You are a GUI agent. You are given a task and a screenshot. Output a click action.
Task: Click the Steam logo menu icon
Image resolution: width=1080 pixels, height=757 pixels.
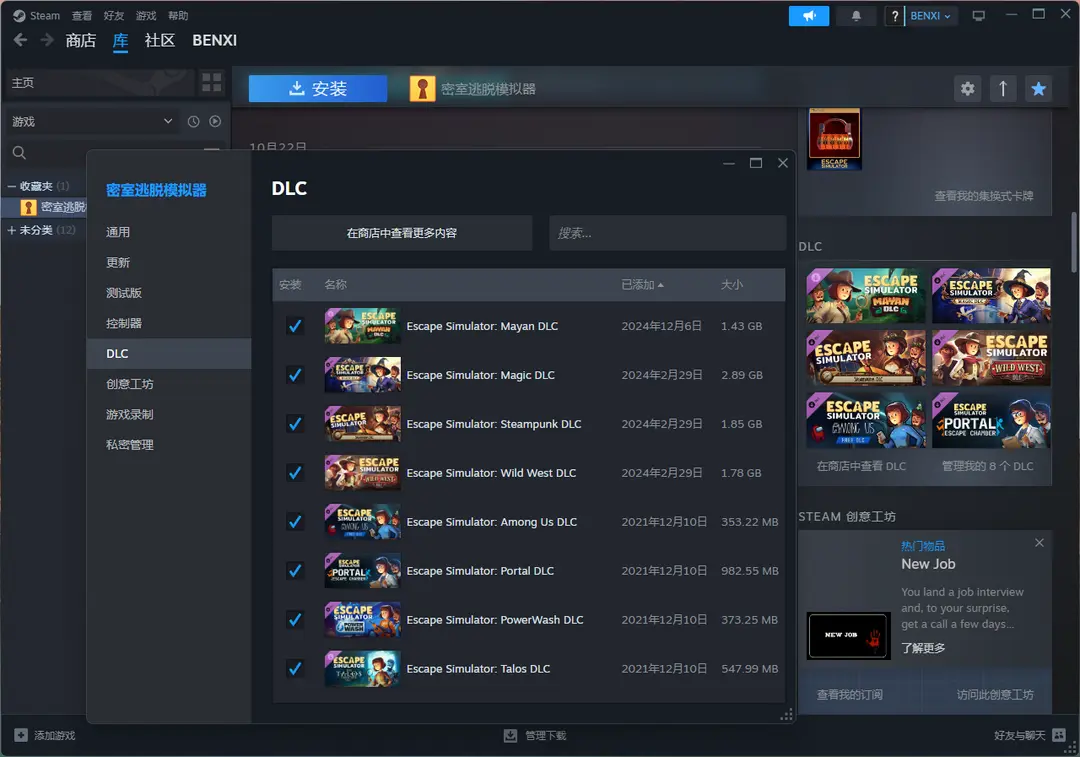pyautogui.click(x=19, y=15)
